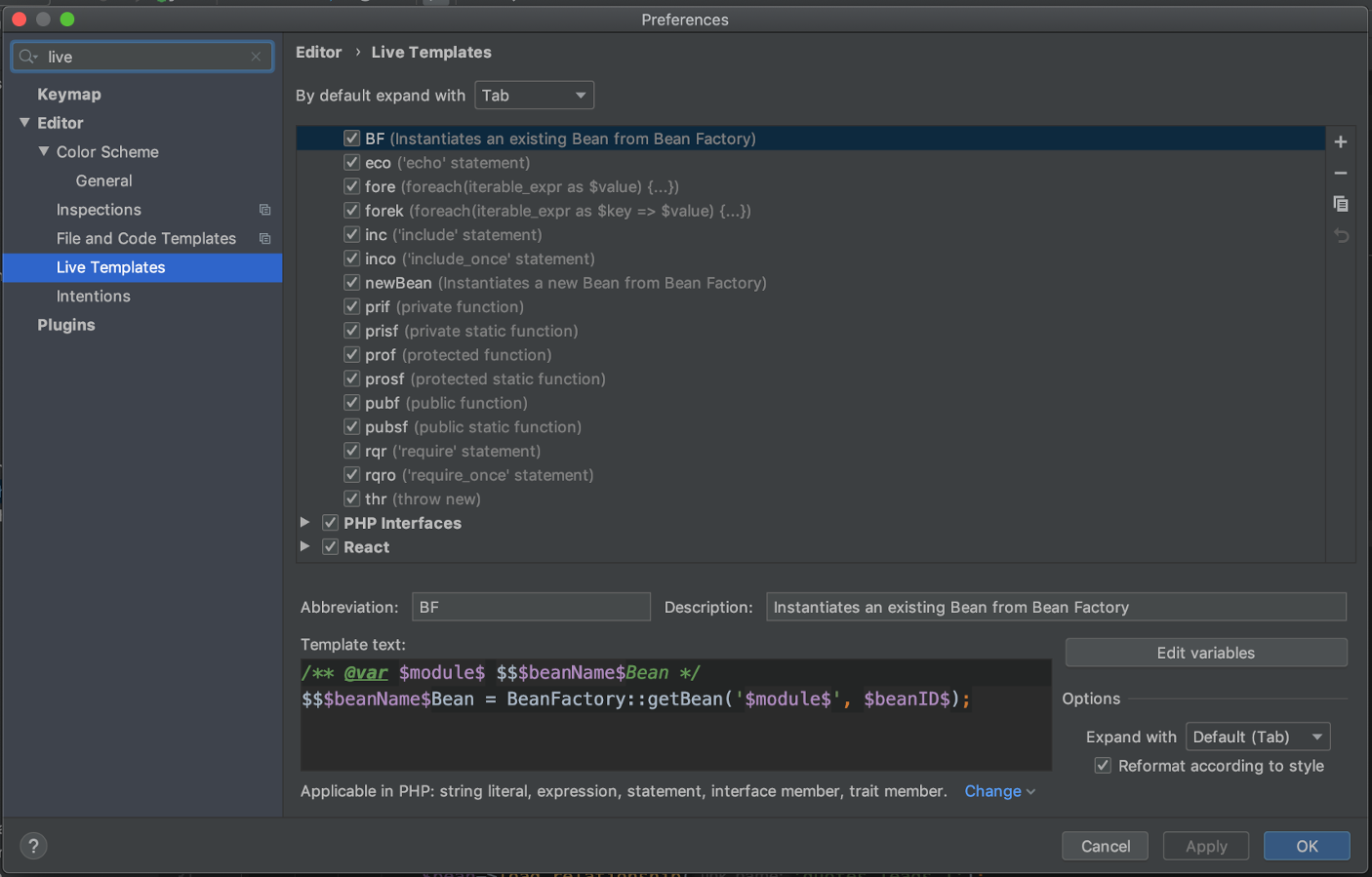Click the duplicate template icon

point(1341,204)
